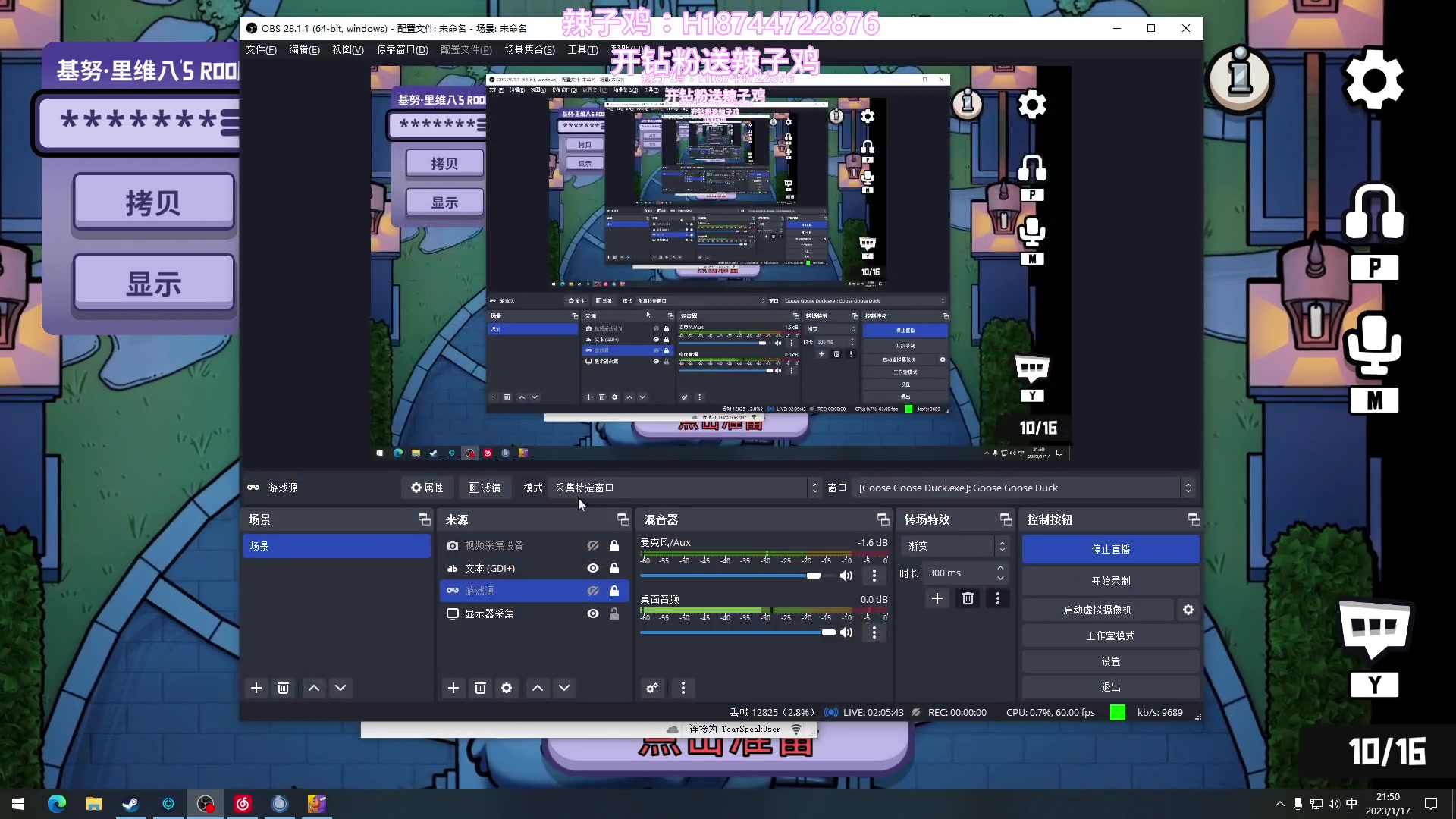Image resolution: width=1456 pixels, height=819 pixels.
Task: Pop out the 控制按钮 dock
Action: [x=1194, y=519]
